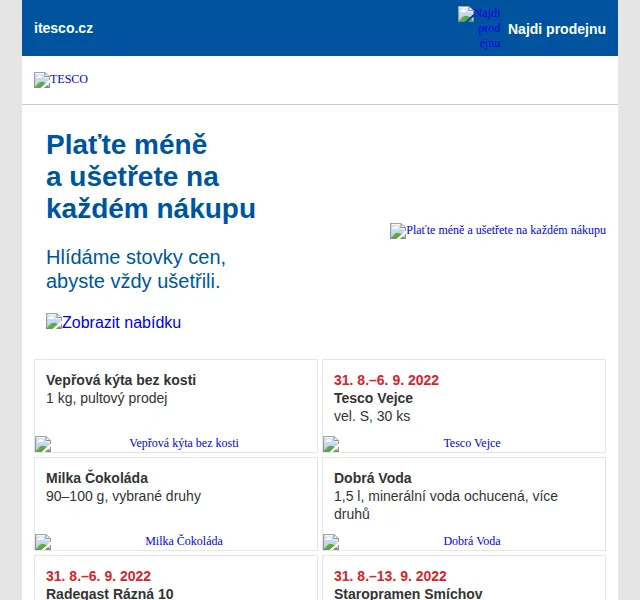
Task: Click the Najdi prodejnu broken image icon
Action: pos(479,28)
